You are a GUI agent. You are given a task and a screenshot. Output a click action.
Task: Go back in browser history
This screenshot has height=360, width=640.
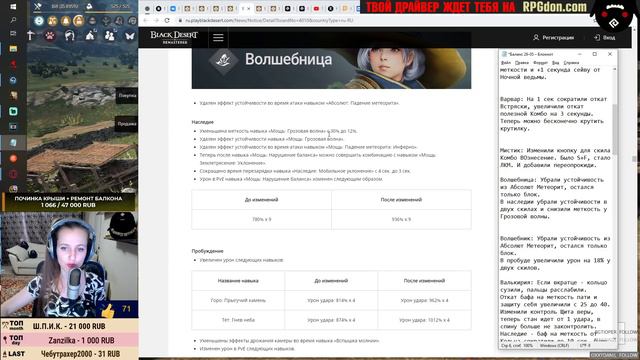145,20
